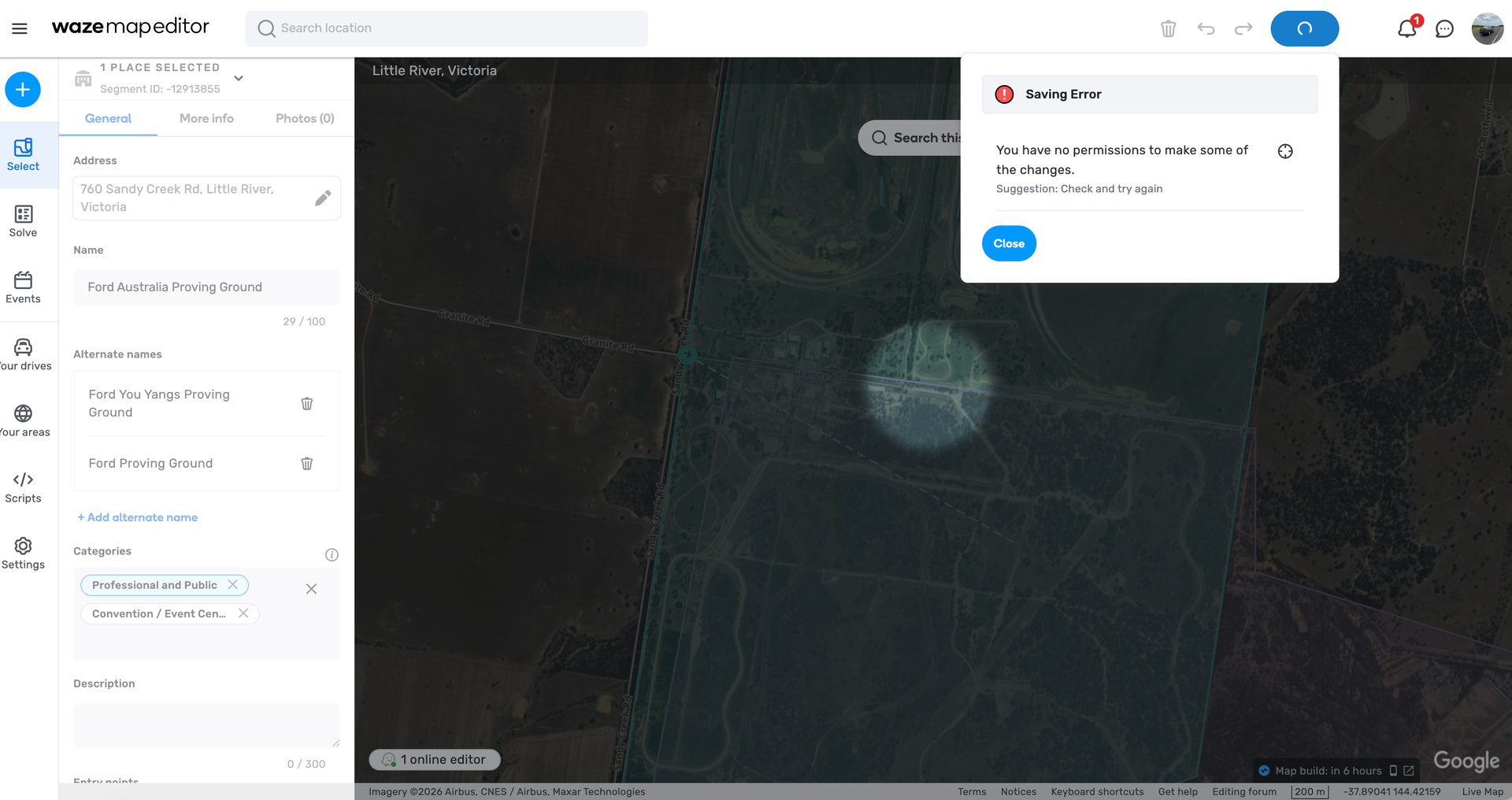Delete the Ford Proving Ground alternate name
This screenshot has width=1512, height=800.
[x=307, y=464]
